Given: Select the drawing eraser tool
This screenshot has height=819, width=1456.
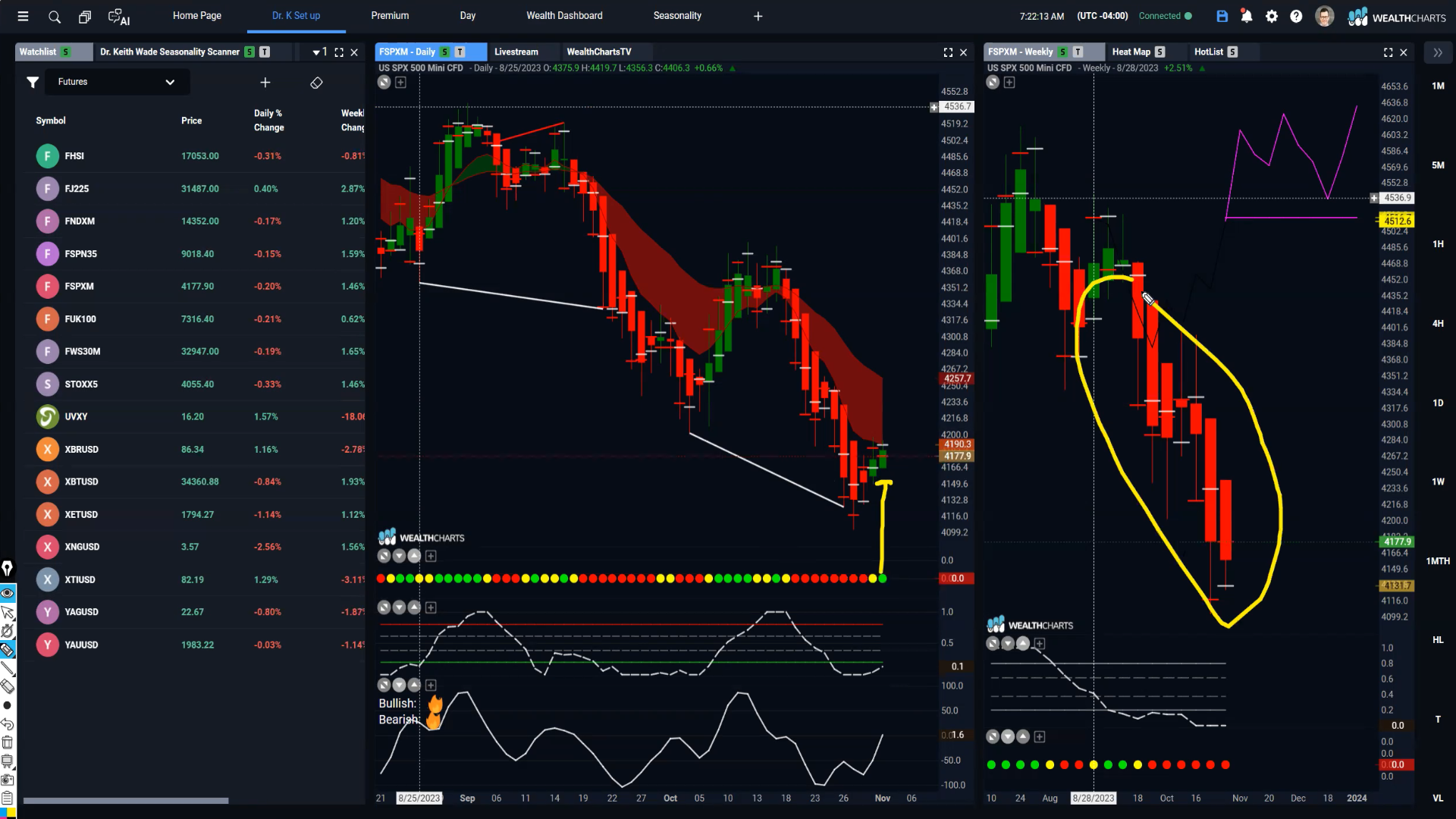Looking at the screenshot, I should click(x=8, y=686).
